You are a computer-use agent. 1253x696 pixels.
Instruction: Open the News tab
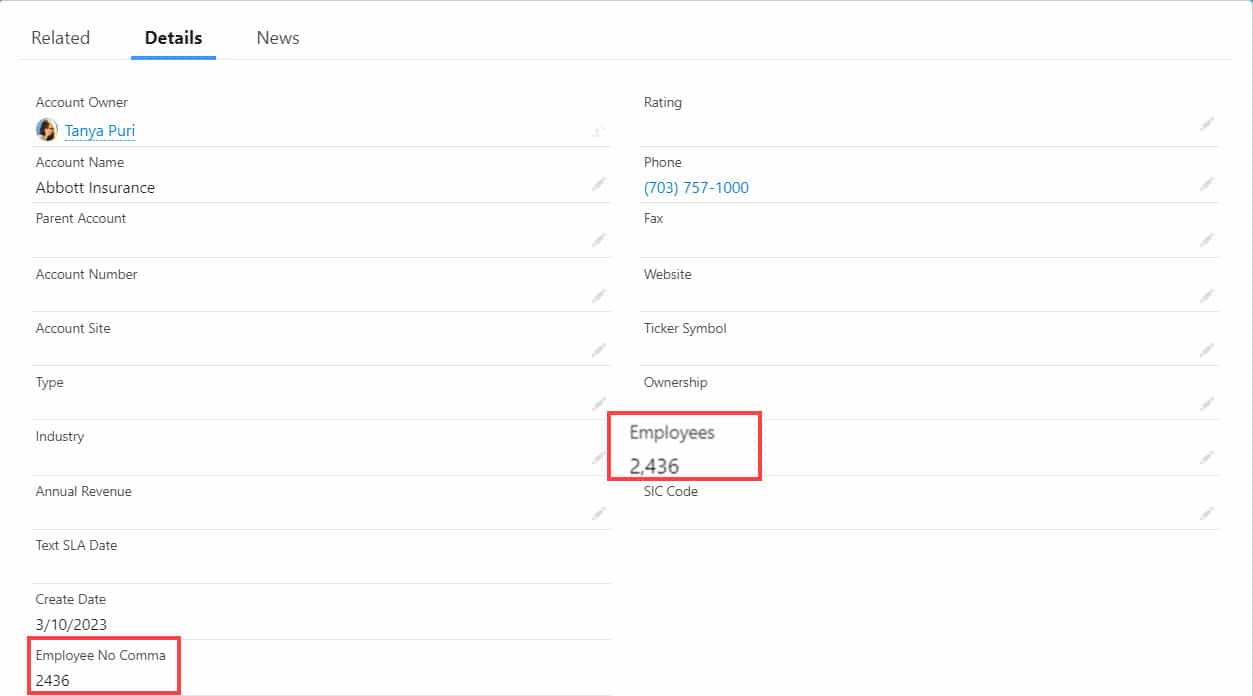[277, 37]
